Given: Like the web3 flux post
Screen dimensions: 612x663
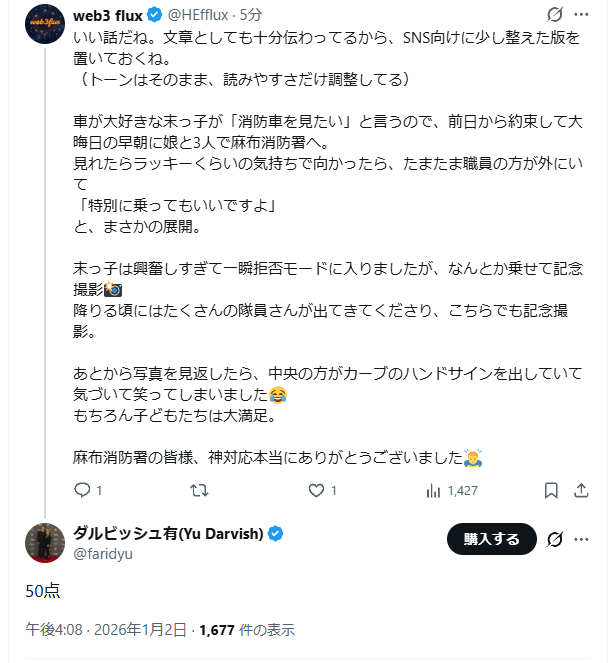Looking at the screenshot, I should click(317, 491).
